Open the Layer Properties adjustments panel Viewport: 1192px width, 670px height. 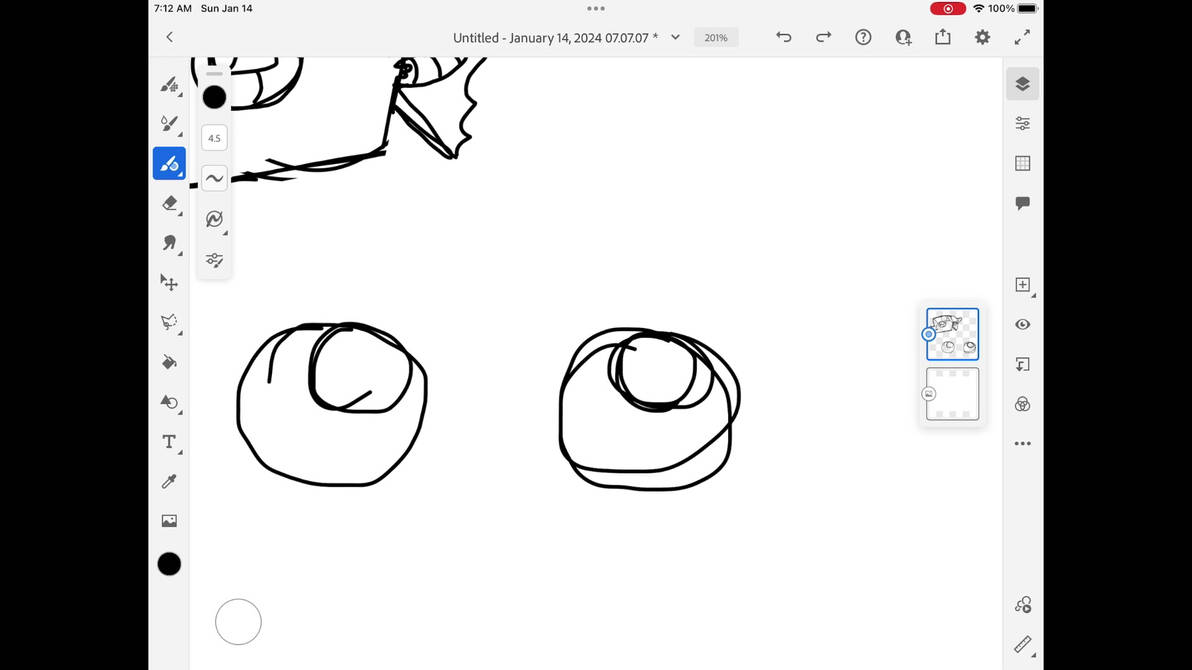point(1022,122)
